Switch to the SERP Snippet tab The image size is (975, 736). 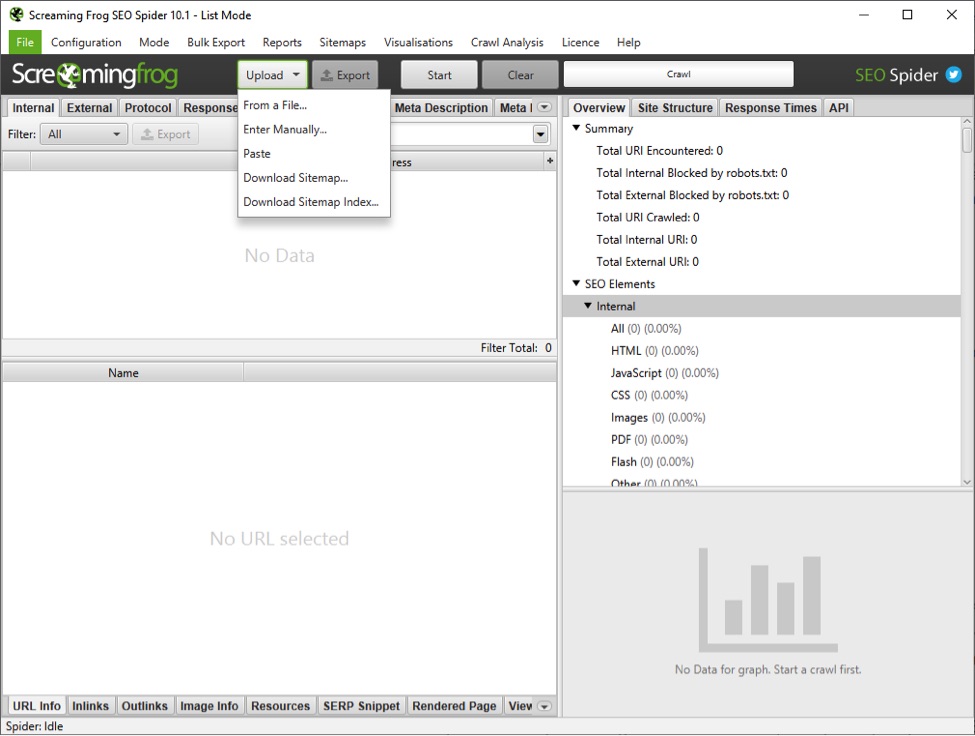pos(361,706)
